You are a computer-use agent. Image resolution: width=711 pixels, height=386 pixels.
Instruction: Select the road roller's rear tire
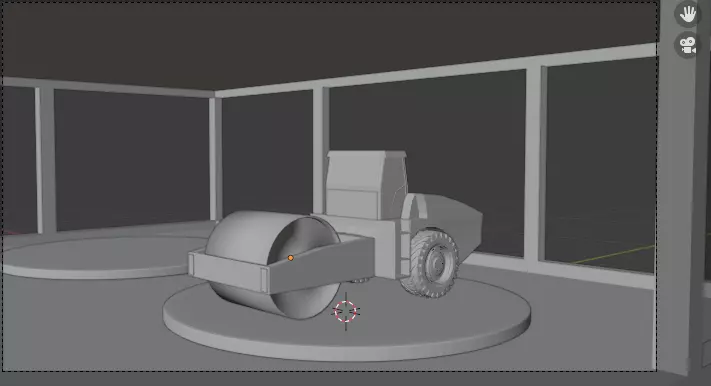click(x=431, y=263)
